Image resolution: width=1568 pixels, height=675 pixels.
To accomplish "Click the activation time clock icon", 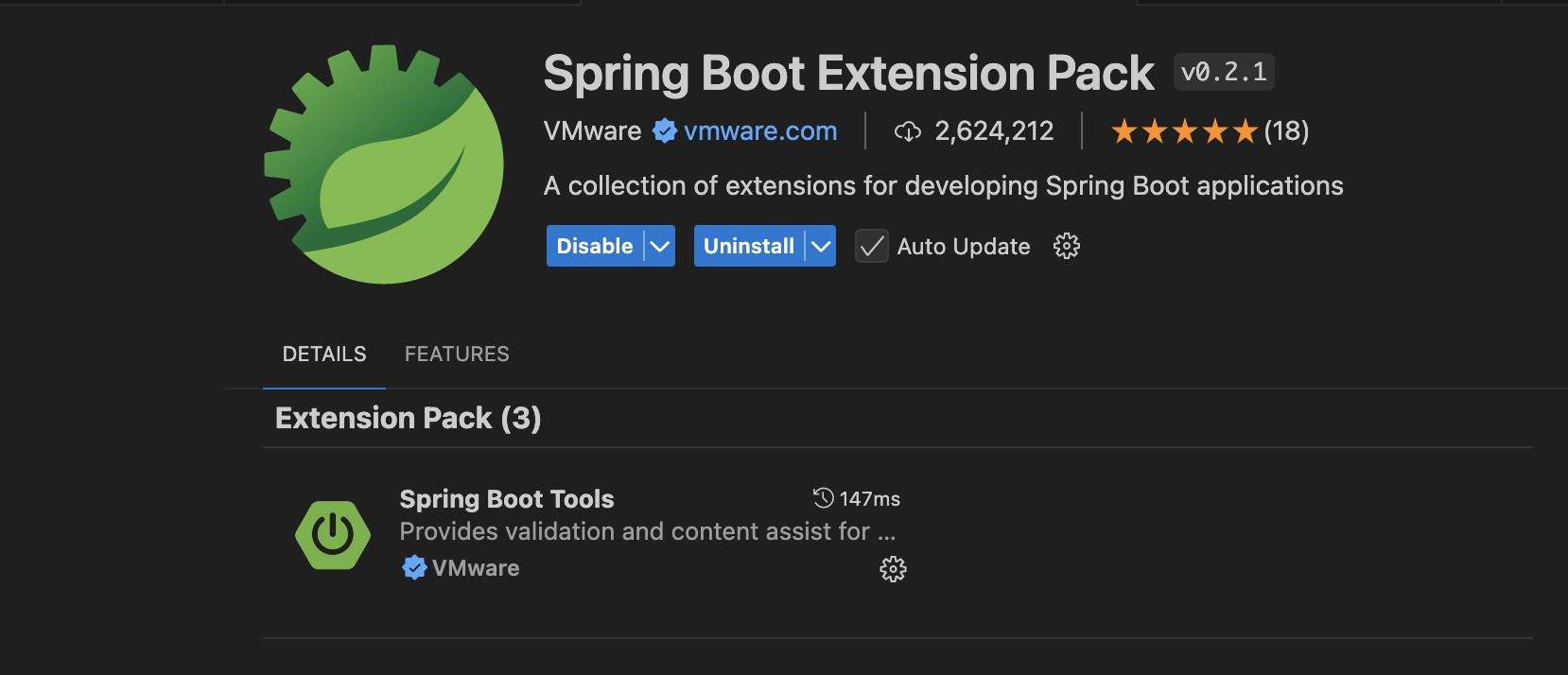I will coord(824,498).
